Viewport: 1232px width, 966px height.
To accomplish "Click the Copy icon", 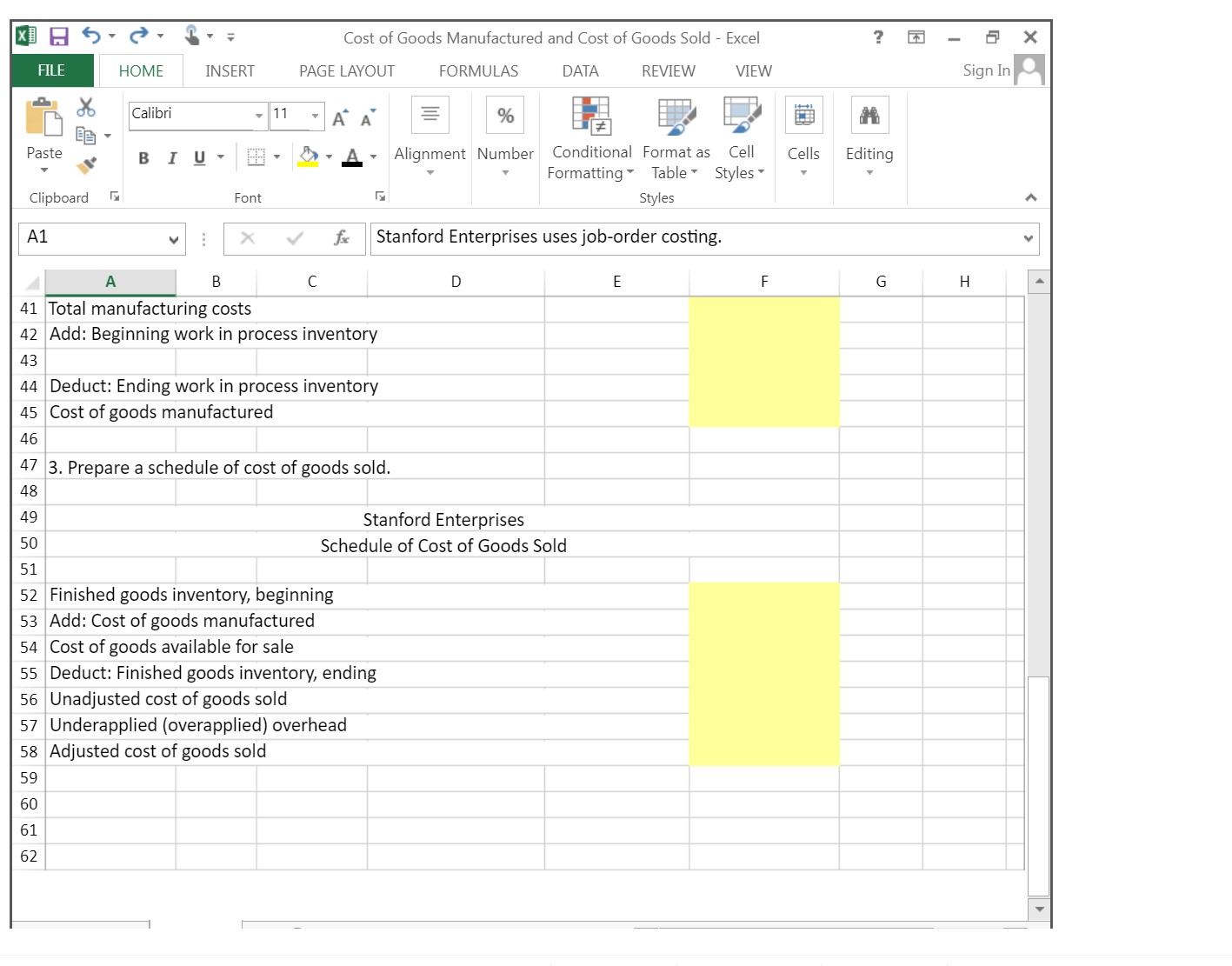I will (x=85, y=136).
